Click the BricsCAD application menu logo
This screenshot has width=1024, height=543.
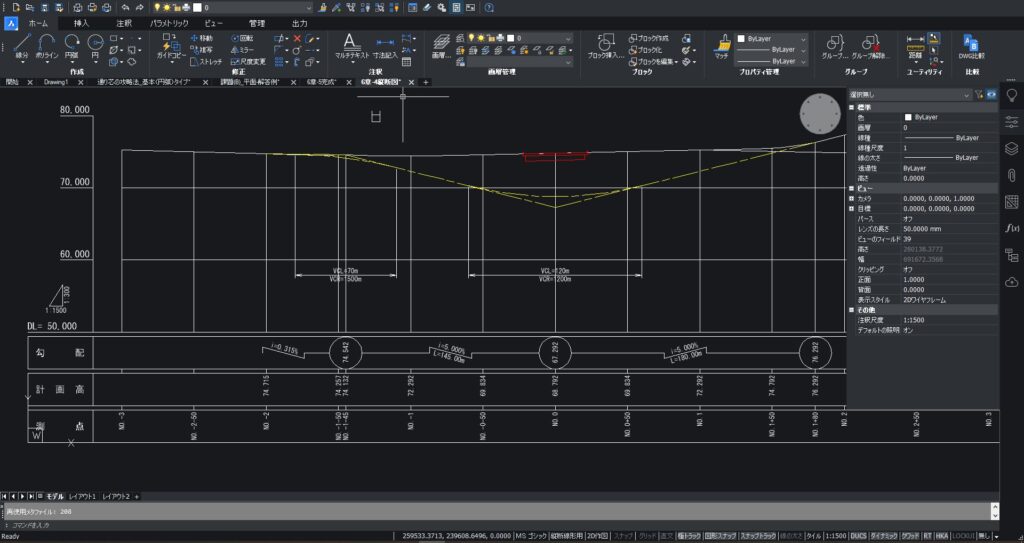click(x=11, y=24)
